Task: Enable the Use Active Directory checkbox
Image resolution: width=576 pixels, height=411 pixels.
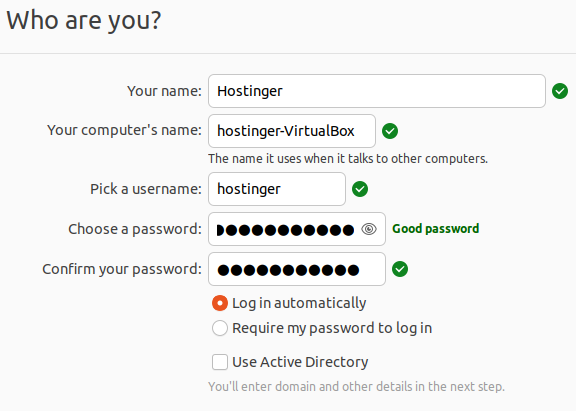Action: tap(220, 362)
